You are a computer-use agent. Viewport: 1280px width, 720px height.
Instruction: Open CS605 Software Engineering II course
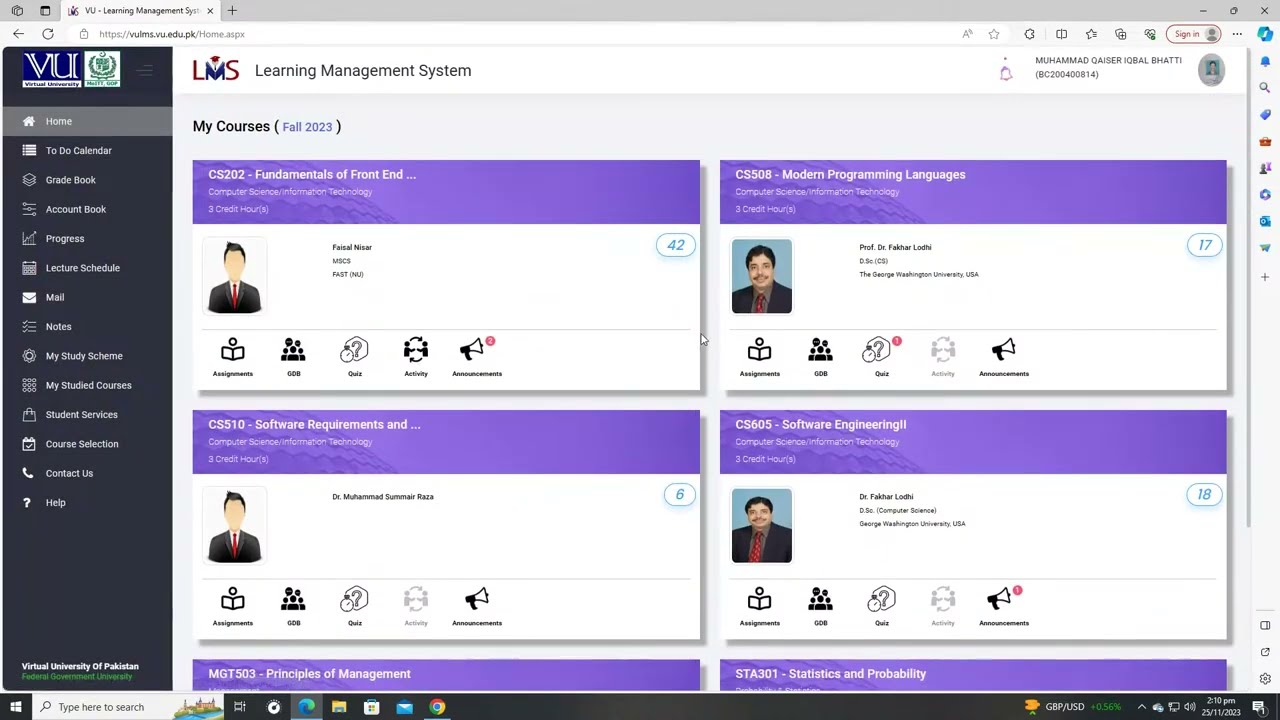pos(821,424)
